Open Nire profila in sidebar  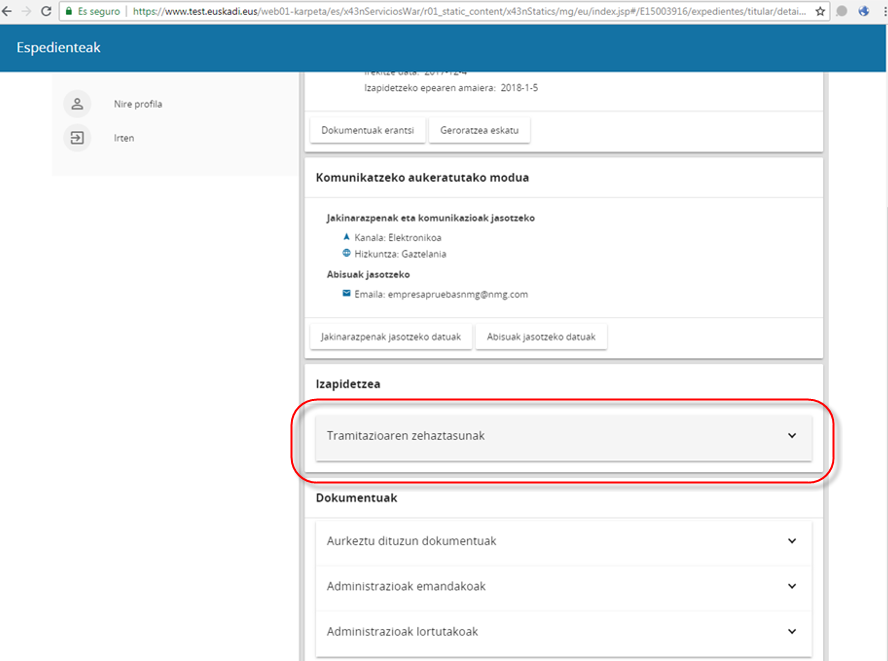coord(138,104)
